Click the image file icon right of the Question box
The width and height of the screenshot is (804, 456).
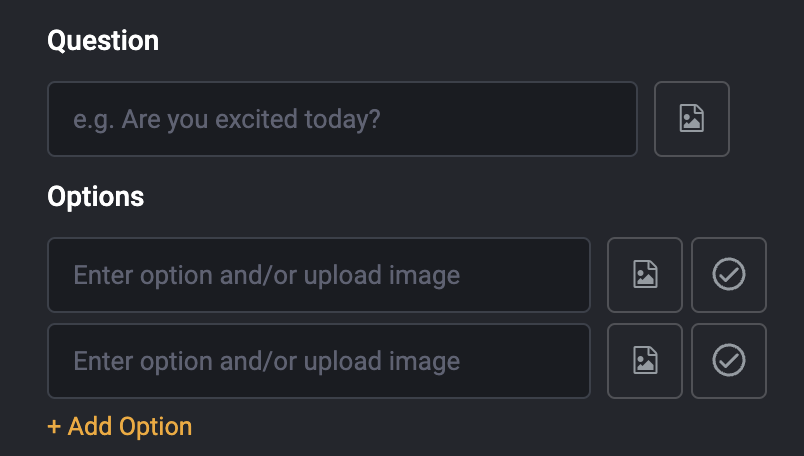click(x=692, y=118)
